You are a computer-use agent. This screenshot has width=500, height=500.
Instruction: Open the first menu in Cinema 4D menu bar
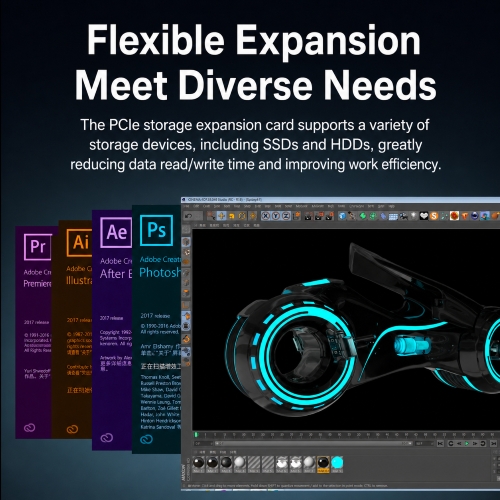pos(186,206)
